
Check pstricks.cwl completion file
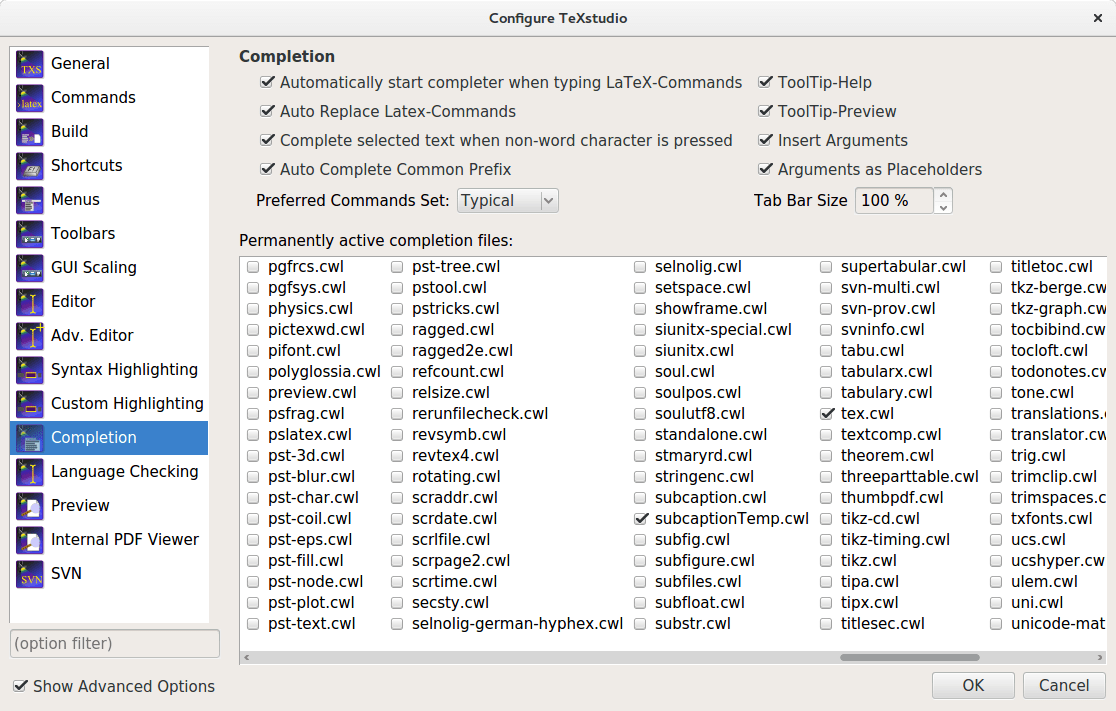(x=396, y=309)
